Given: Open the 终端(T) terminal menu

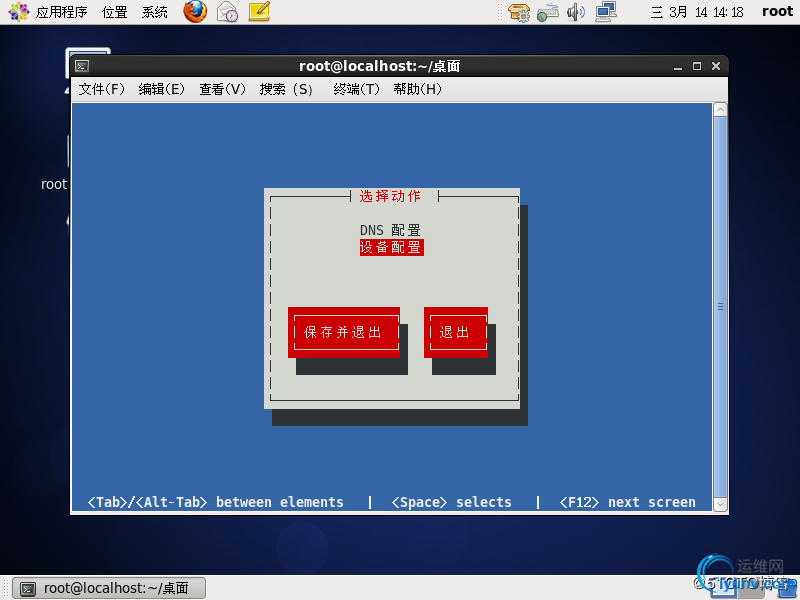Looking at the screenshot, I should click(356, 89).
